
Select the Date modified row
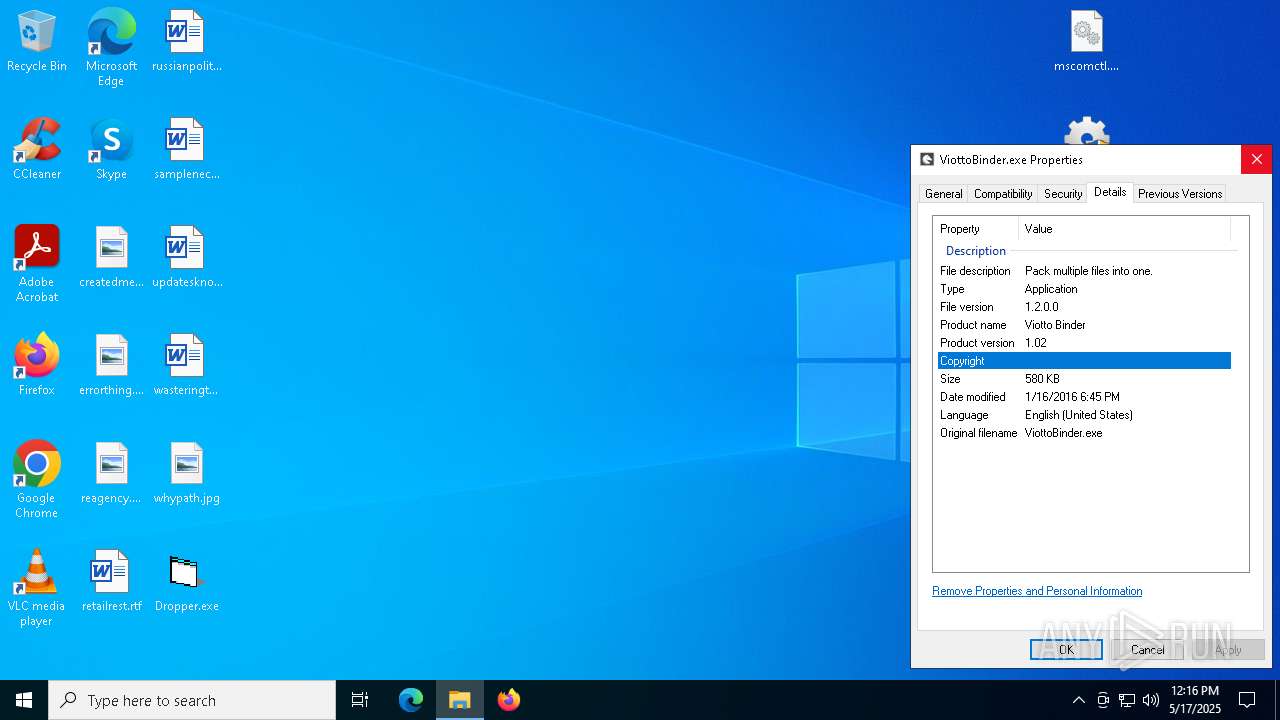coord(1084,397)
